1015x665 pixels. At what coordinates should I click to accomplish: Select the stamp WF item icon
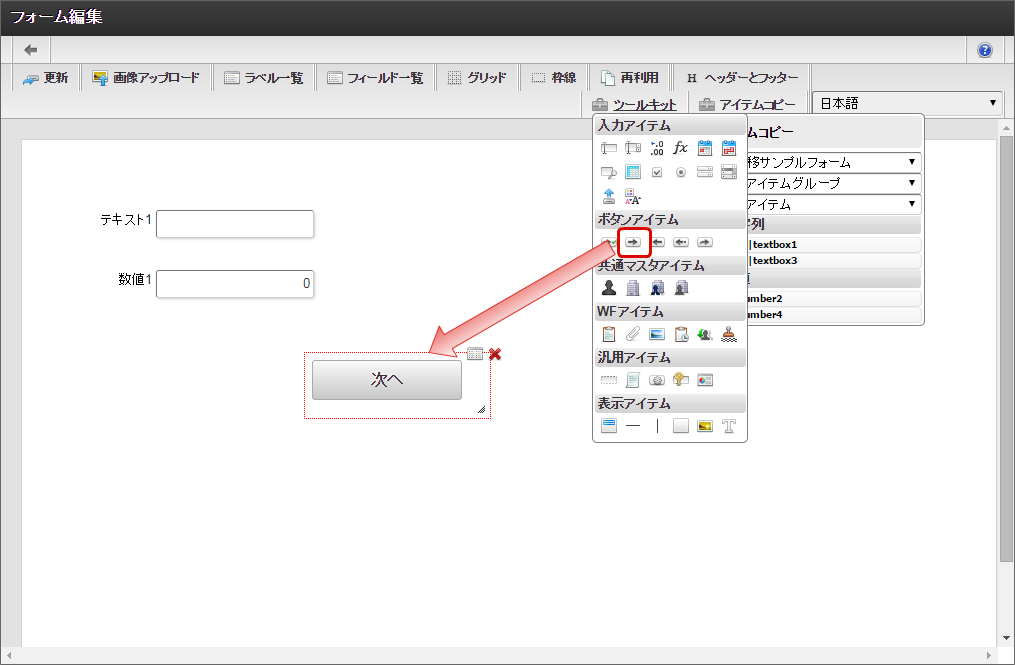pyautogui.click(x=729, y=334)
